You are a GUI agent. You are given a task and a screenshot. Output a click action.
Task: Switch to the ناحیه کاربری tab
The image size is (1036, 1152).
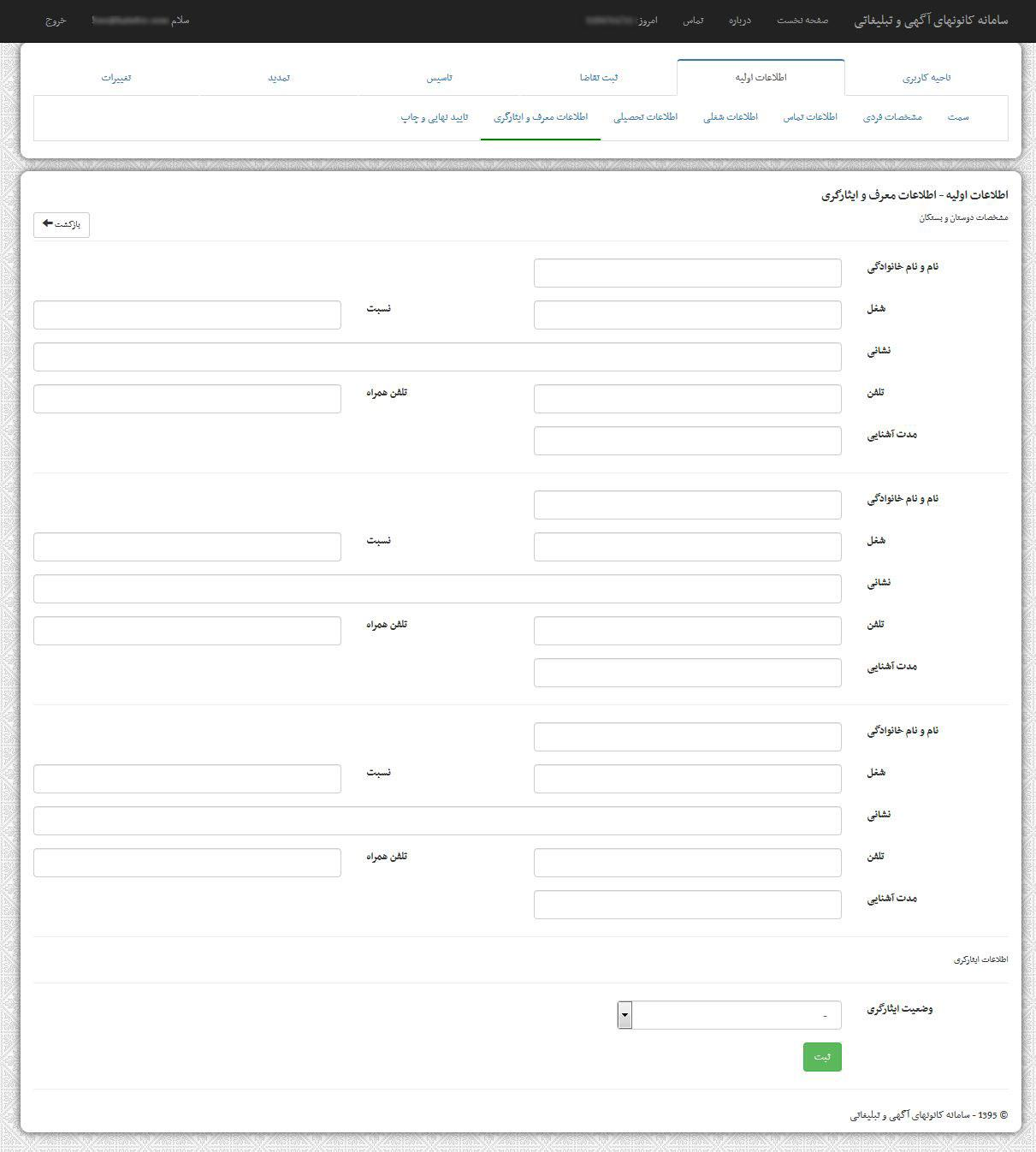click(926, 78)
